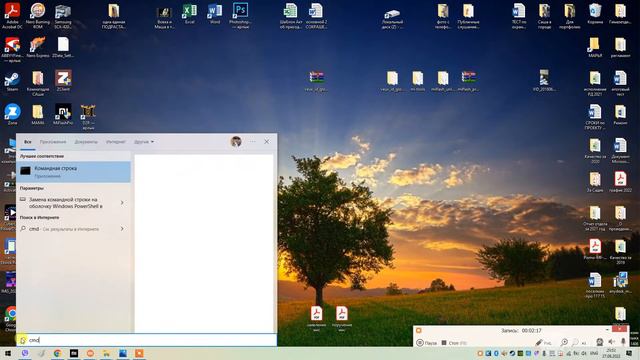The height and width of the screenshot is (360, 640).
Task: Open Google Chrome from the taskbar
Action: (x=58, y=353)
